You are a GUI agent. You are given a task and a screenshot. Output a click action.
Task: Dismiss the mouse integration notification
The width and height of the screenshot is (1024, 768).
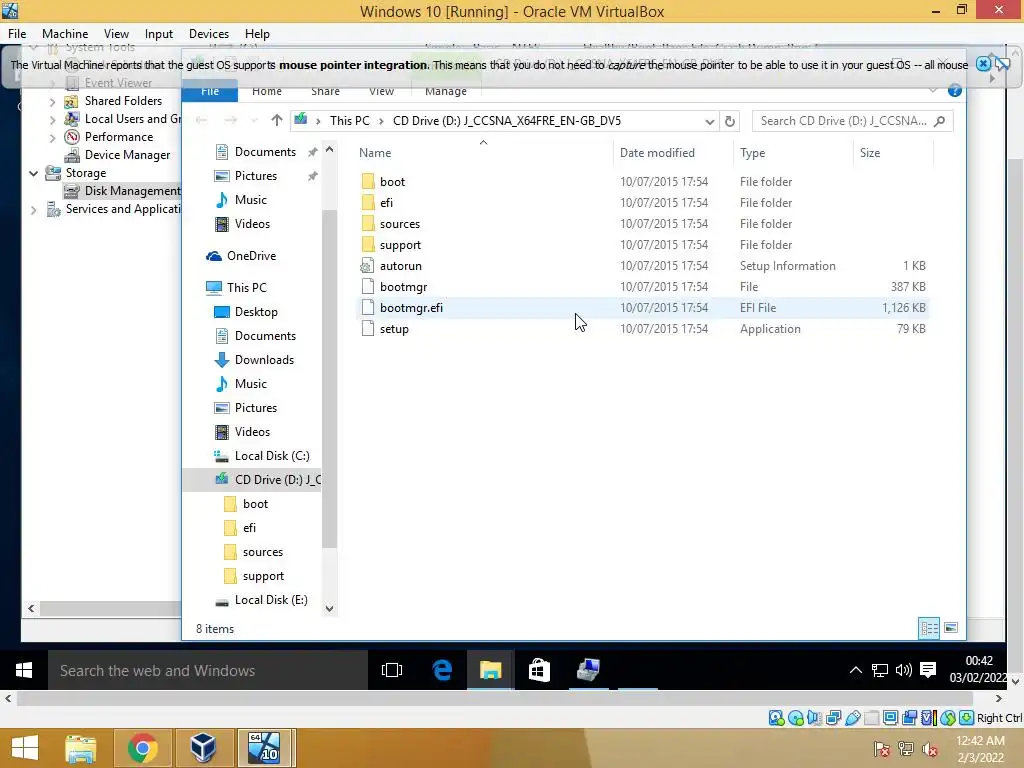983,63
